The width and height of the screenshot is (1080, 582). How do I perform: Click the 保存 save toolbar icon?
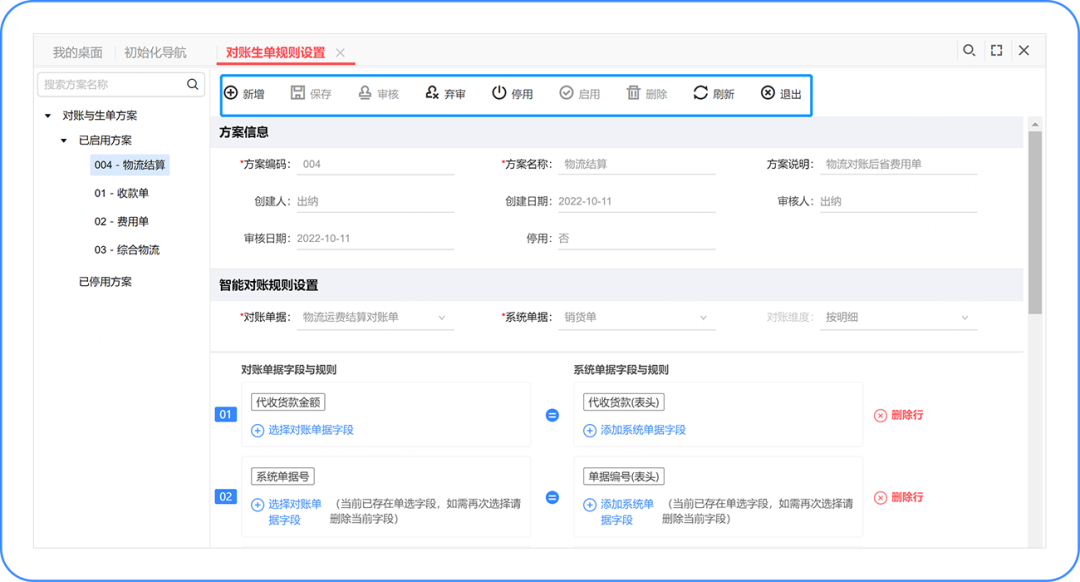point(298,93)
